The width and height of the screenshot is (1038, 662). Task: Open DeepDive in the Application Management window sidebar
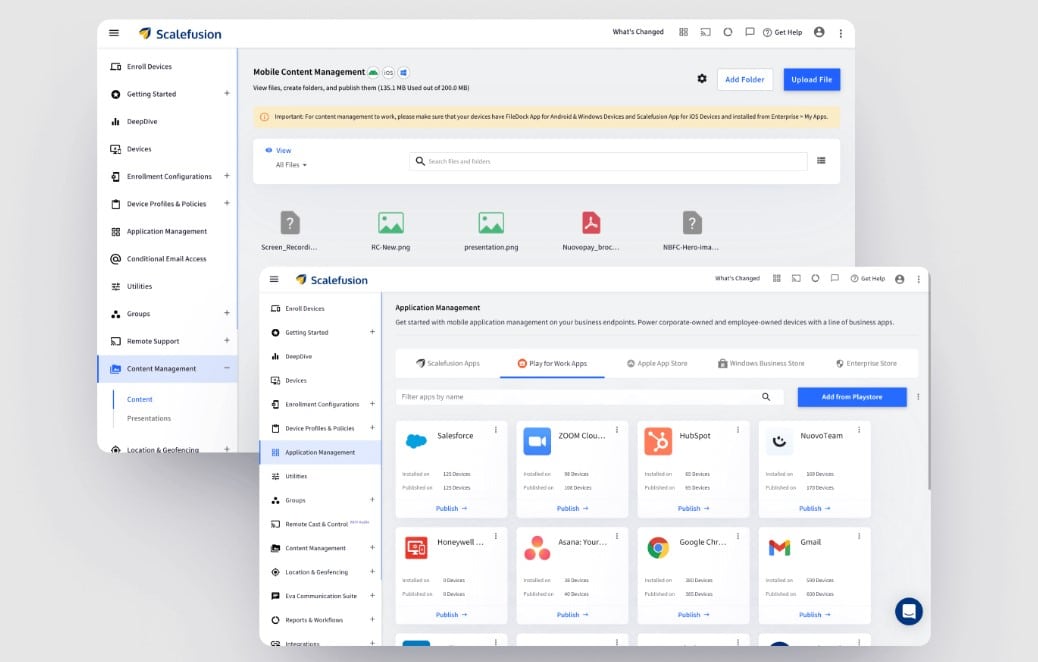click(x=299, y=356)
